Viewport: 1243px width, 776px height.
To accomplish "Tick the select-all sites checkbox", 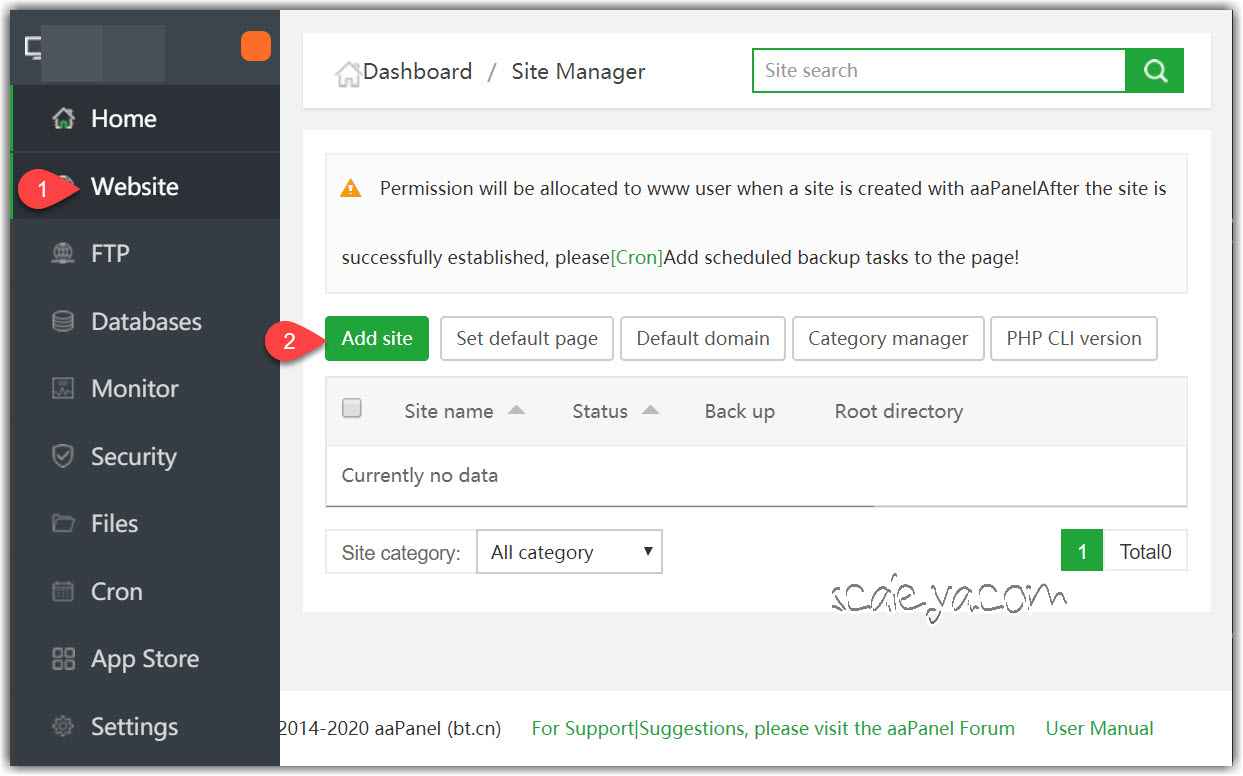I will coord(352,408).
